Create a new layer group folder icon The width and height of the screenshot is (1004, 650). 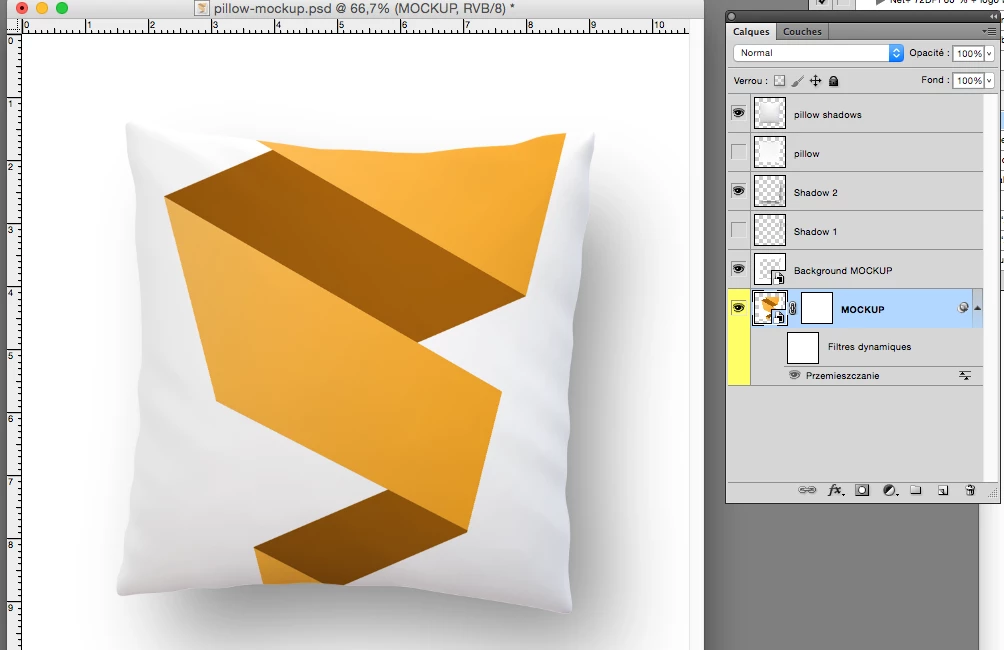916,490
